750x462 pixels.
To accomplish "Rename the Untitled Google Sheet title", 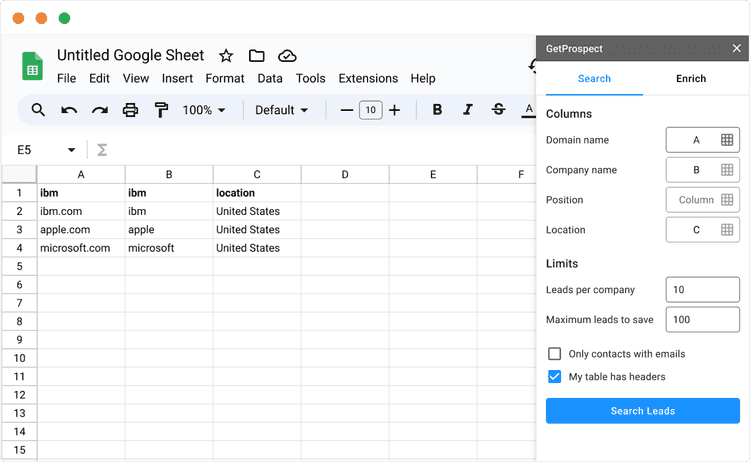I will point(131,55).
